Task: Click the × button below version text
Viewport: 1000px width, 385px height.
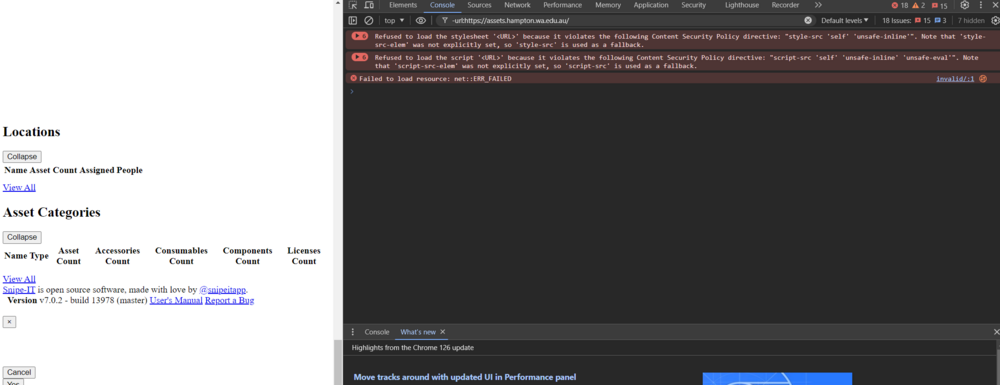Action: [x=10, y=323]
